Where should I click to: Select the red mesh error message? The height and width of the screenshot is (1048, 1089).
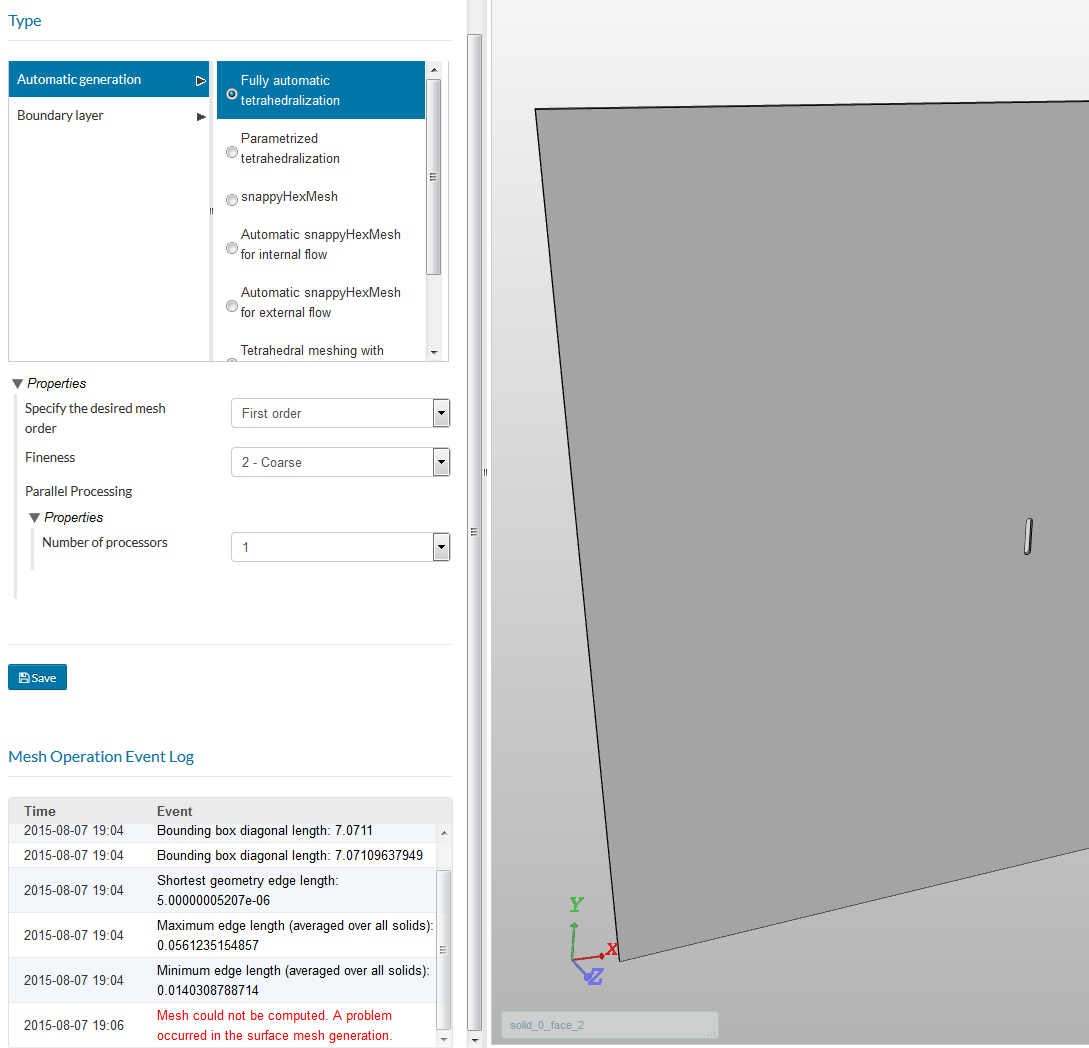[274, 1025]
